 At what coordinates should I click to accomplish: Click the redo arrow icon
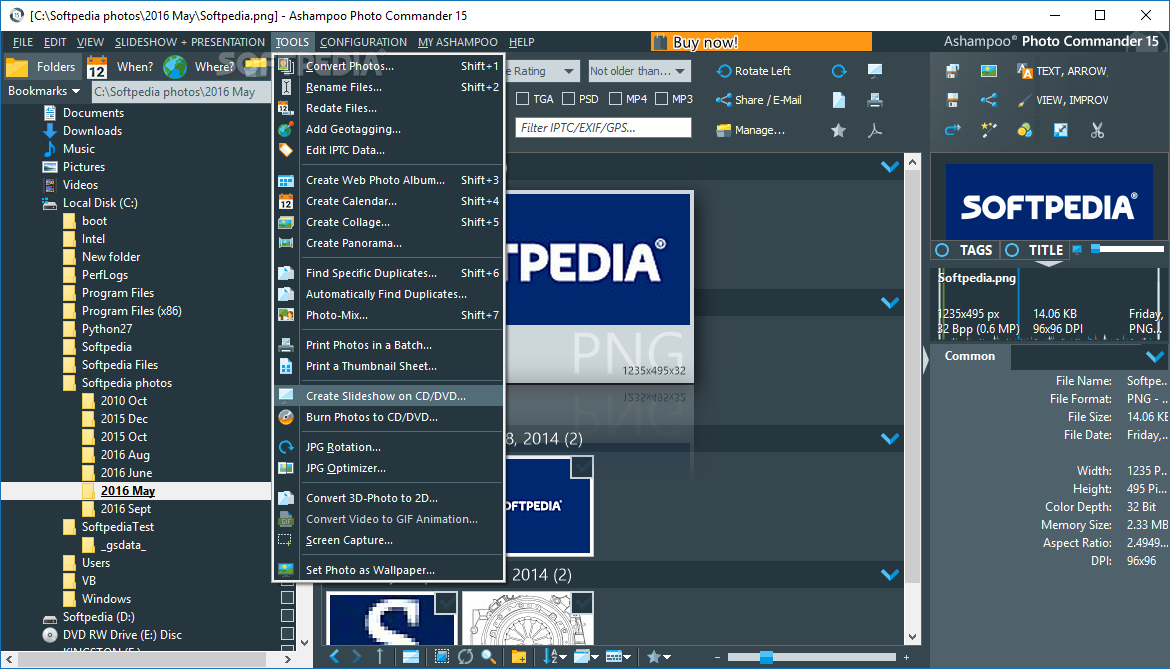tap(953, 131)
